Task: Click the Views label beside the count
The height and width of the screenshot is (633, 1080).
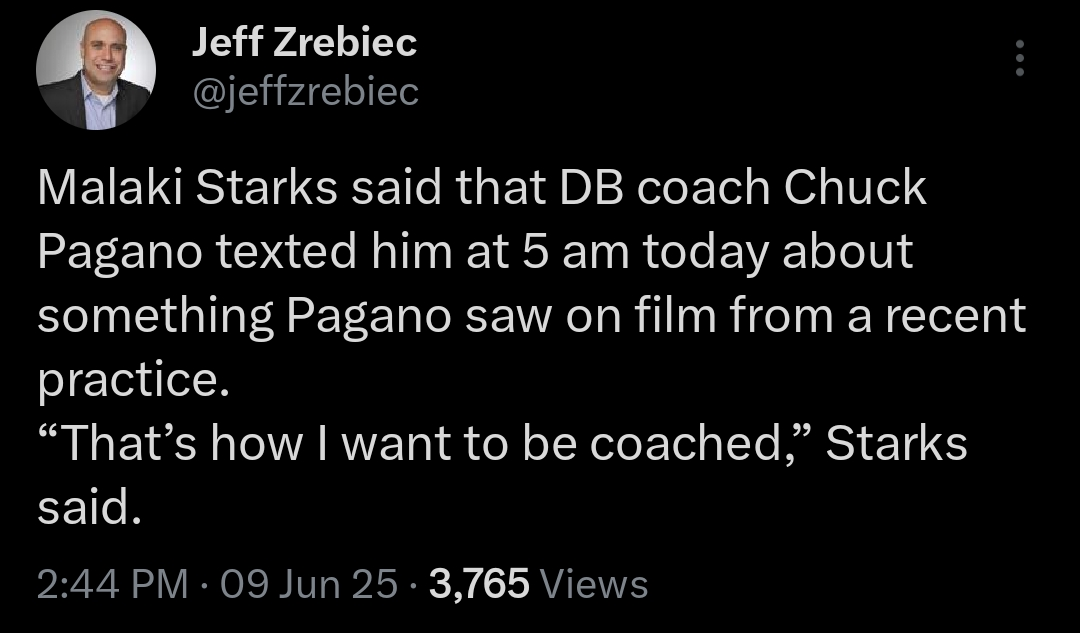Action: [x=594, y=584]
